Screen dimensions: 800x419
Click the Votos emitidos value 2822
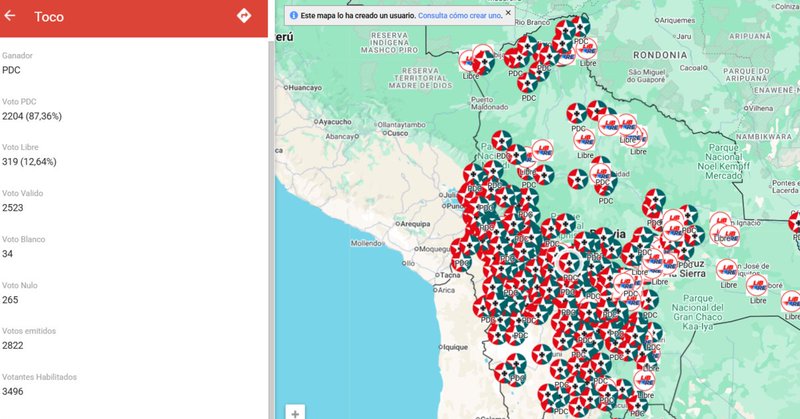click(x=13, y=346)
